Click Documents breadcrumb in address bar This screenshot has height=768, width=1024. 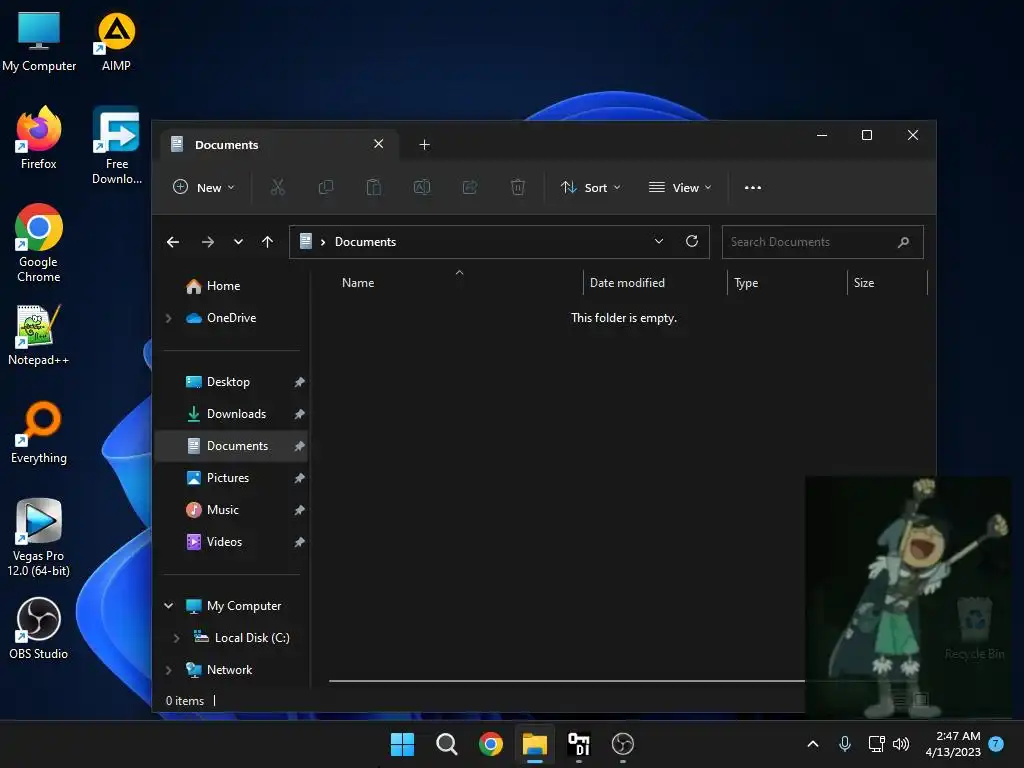point(365,242)
